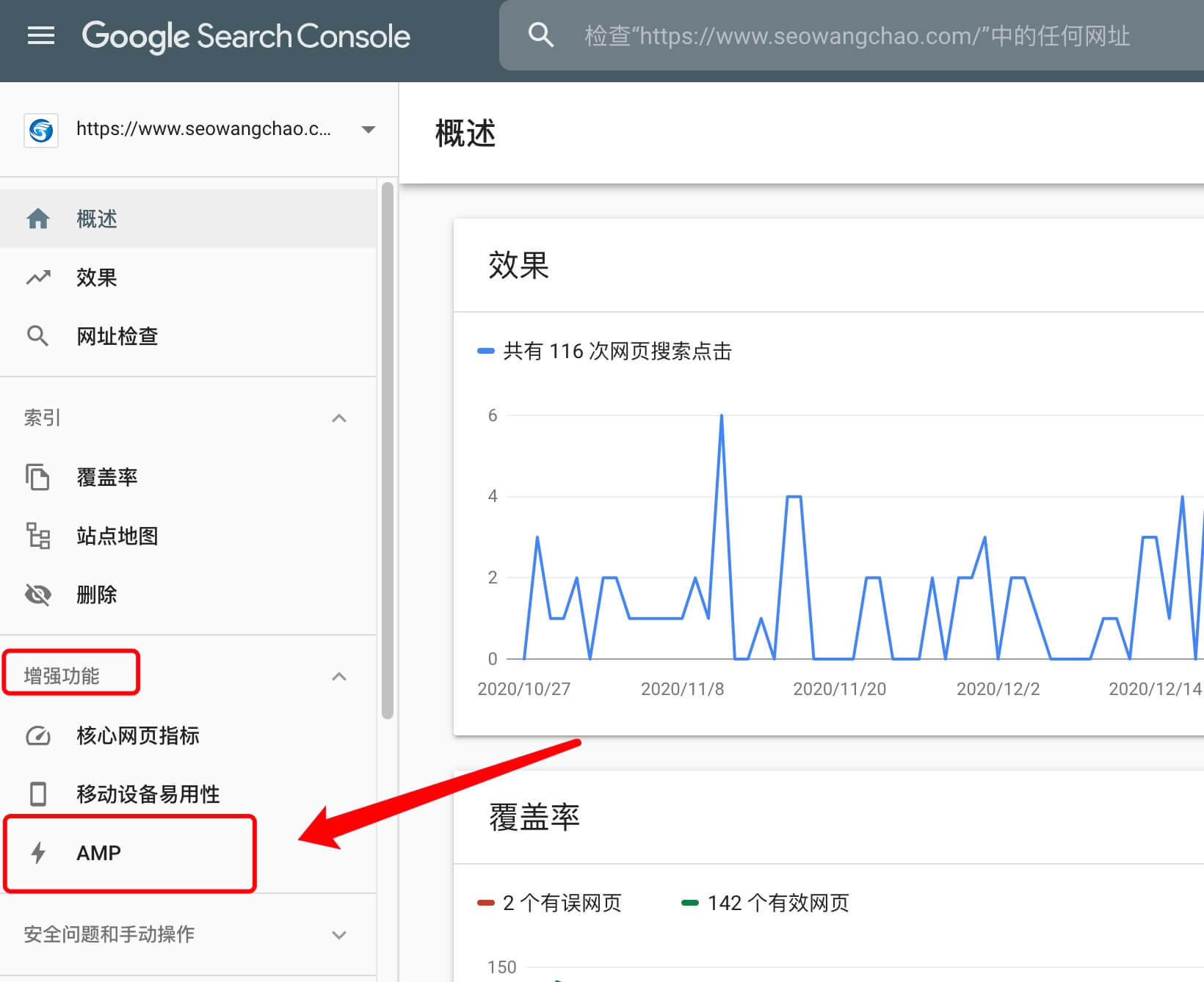Open the property selector dropdown arrow
Viewport: 1204px width, 982px height.
point(369,130)
